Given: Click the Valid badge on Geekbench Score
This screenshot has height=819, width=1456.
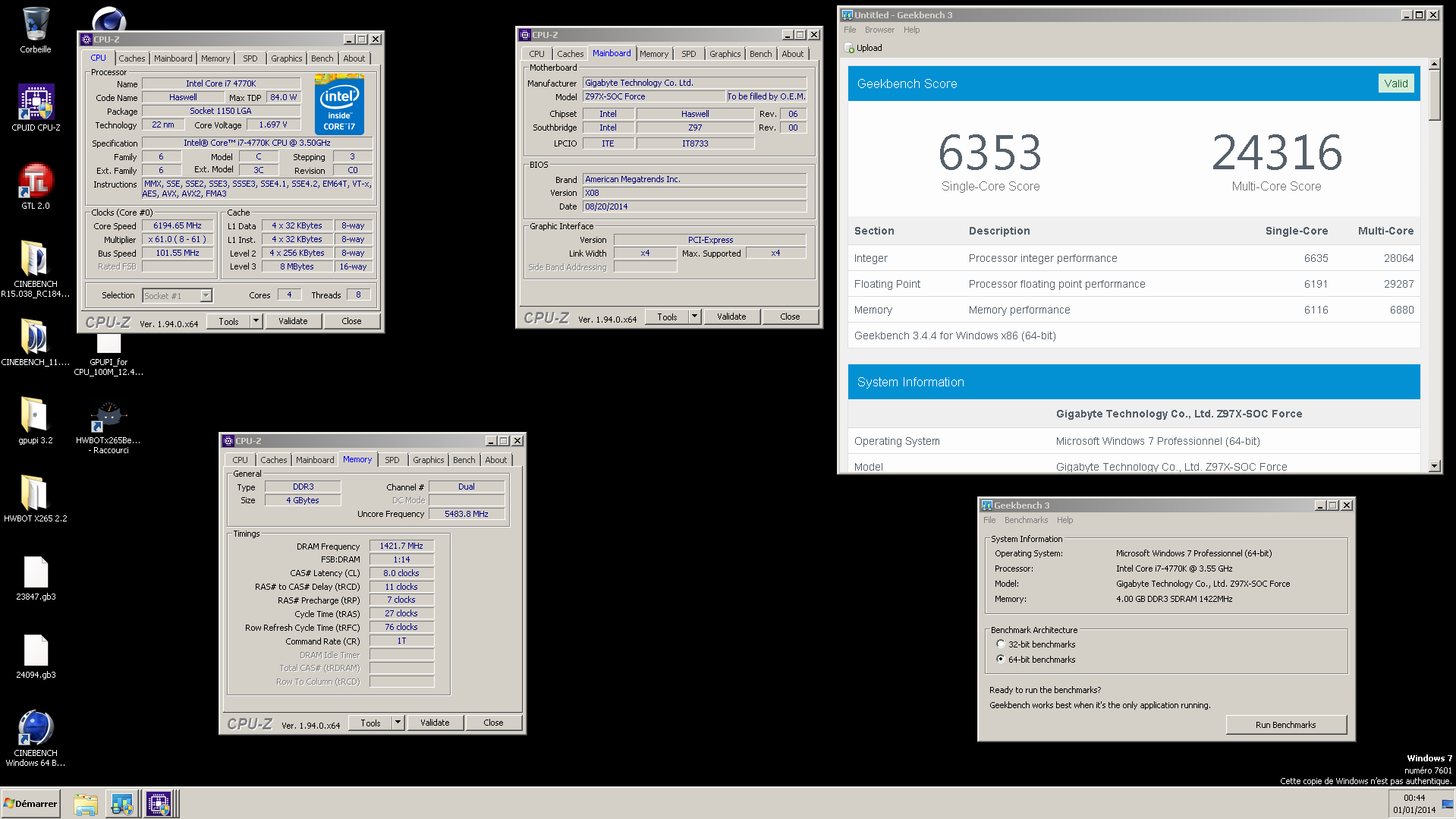Looking at the screenshot, I should click(x=1395, y=83).
